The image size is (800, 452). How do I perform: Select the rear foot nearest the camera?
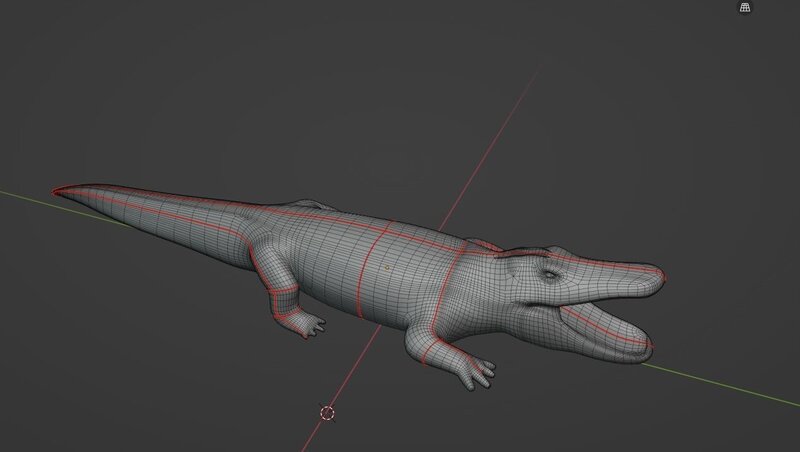tap(311, 324)
